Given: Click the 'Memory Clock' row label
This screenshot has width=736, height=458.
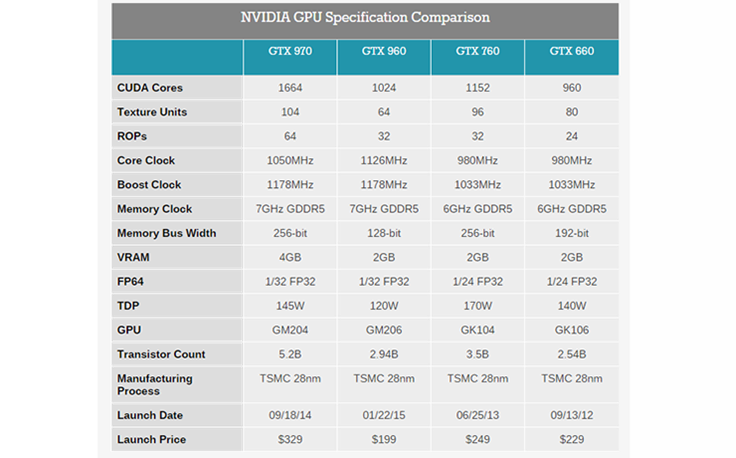Looking at the screenshot, I should click(154, 209).
